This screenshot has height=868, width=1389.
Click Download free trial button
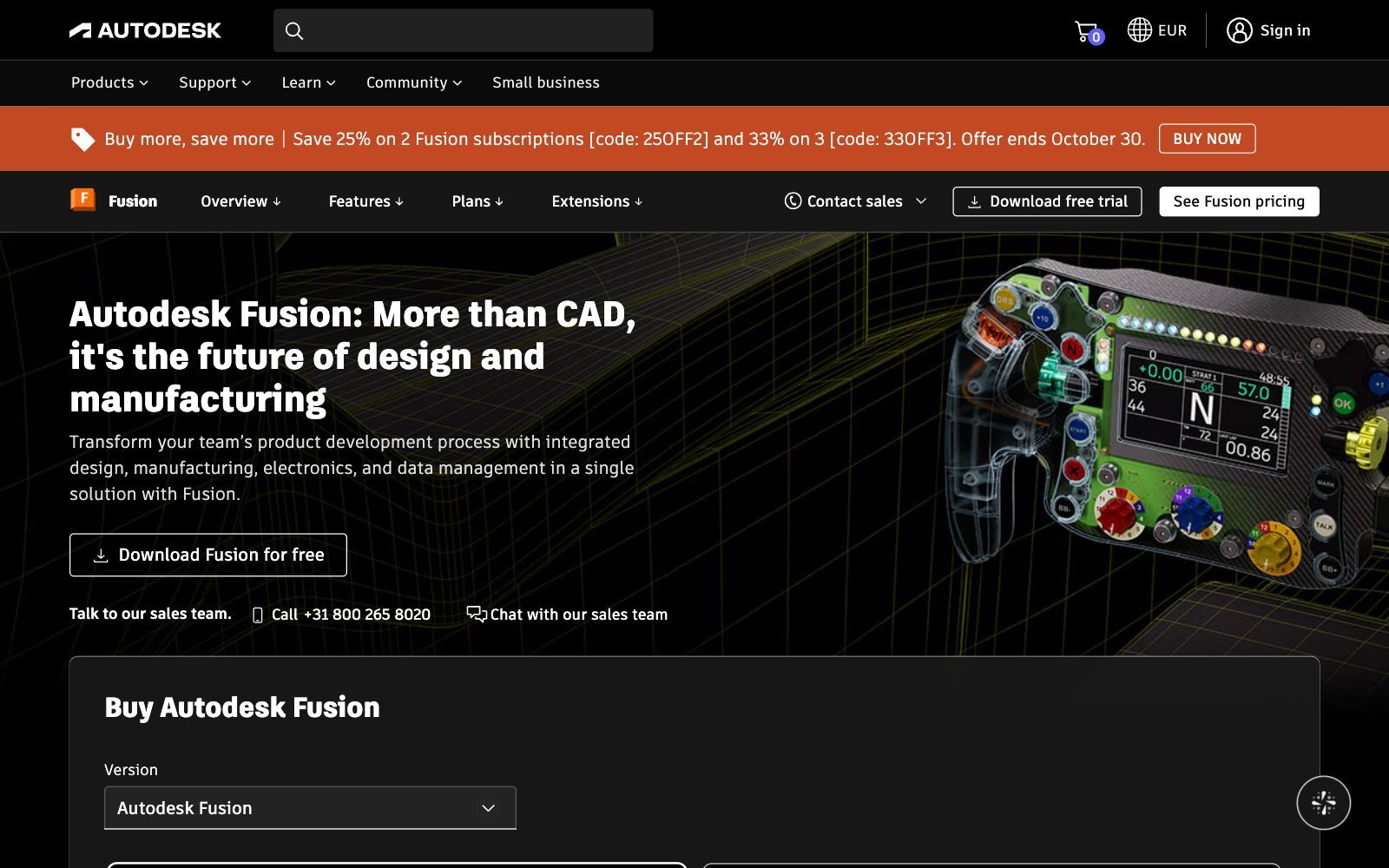tap(1047, 201)
